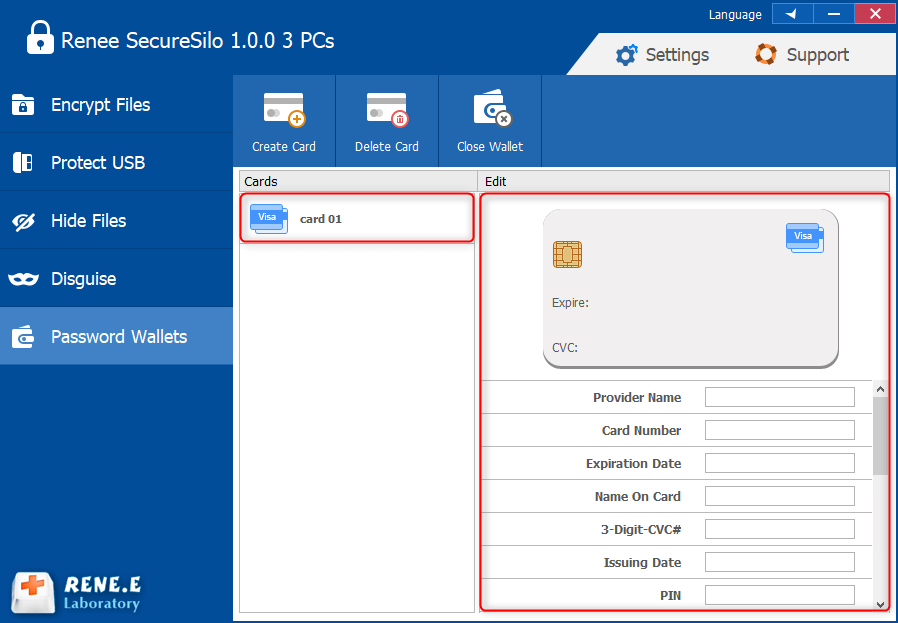Click scrollbar down arrow in Edit panel

(x=880, y=603)
